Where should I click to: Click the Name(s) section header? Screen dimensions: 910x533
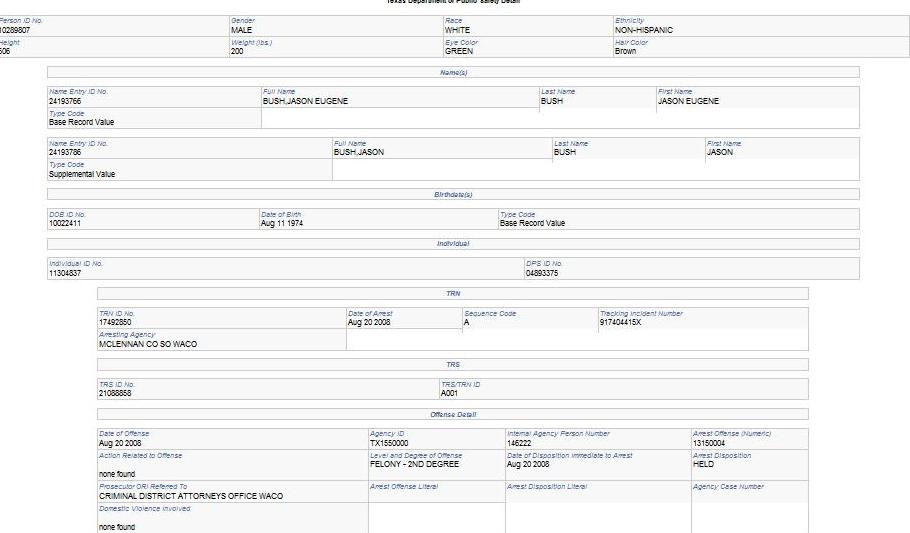pos(453,72)
